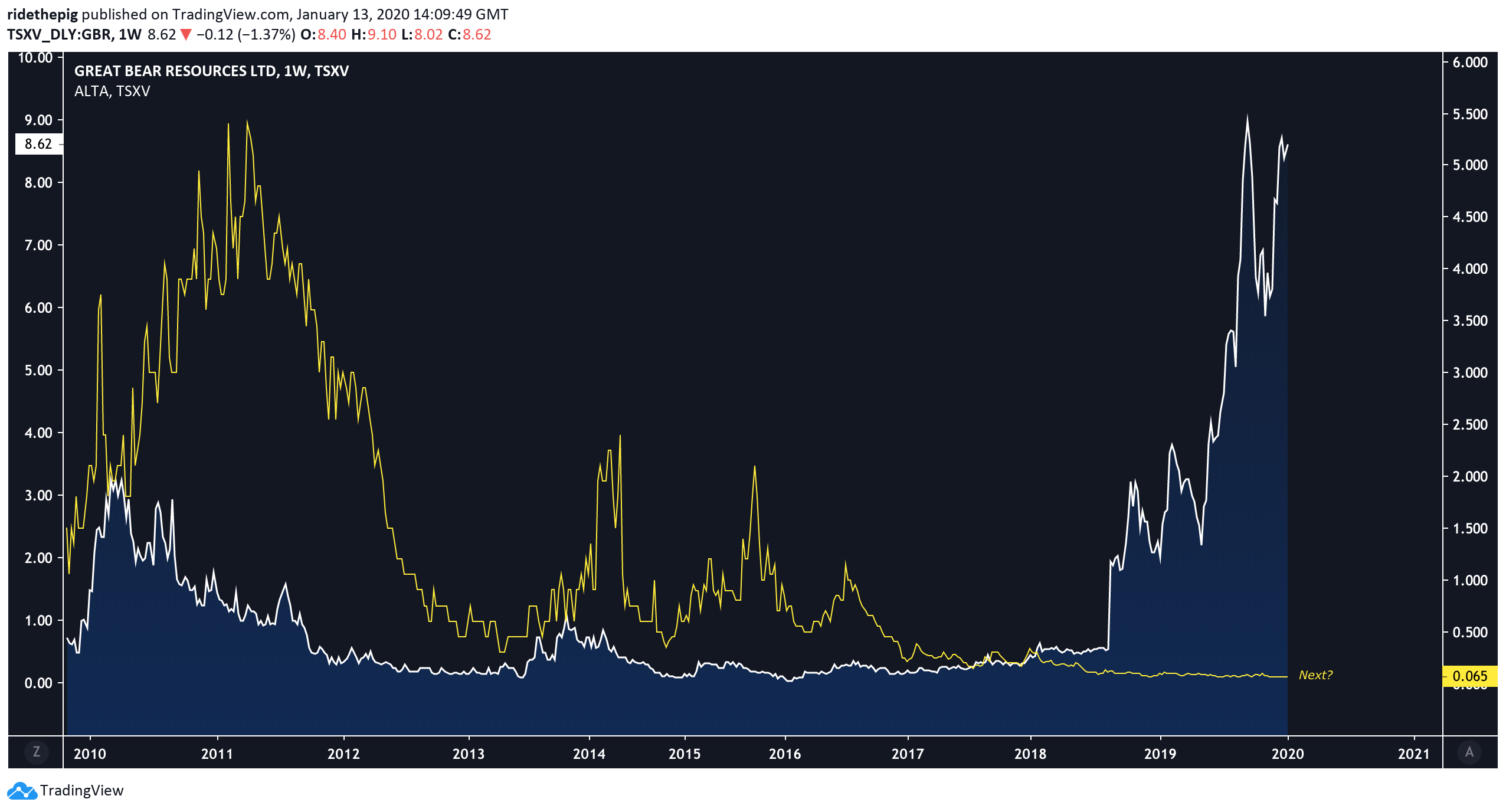This screenshot has height=812, width=1506.
Task: Click the 2016 time axis label
Action: click(785, 754)
